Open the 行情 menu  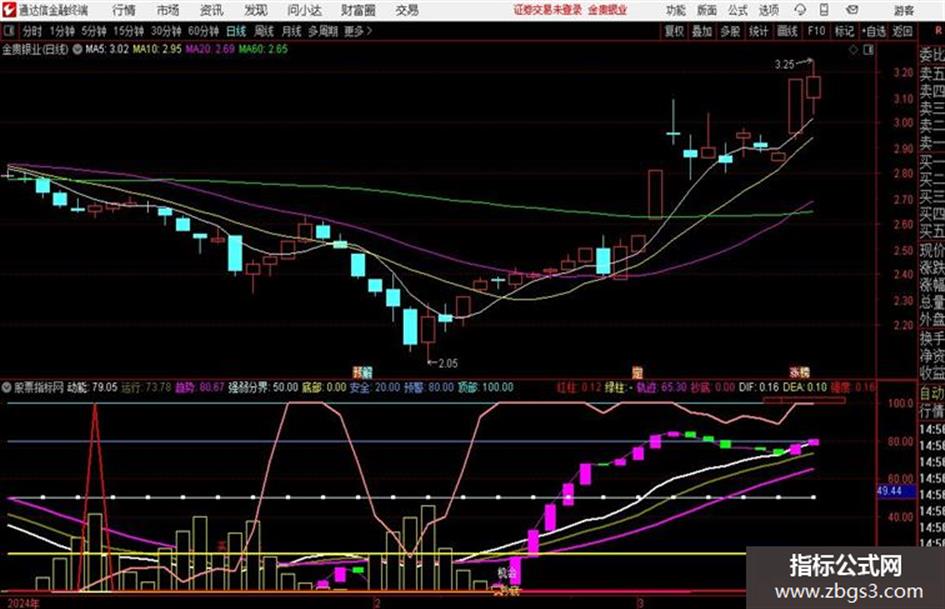[124, 10]
